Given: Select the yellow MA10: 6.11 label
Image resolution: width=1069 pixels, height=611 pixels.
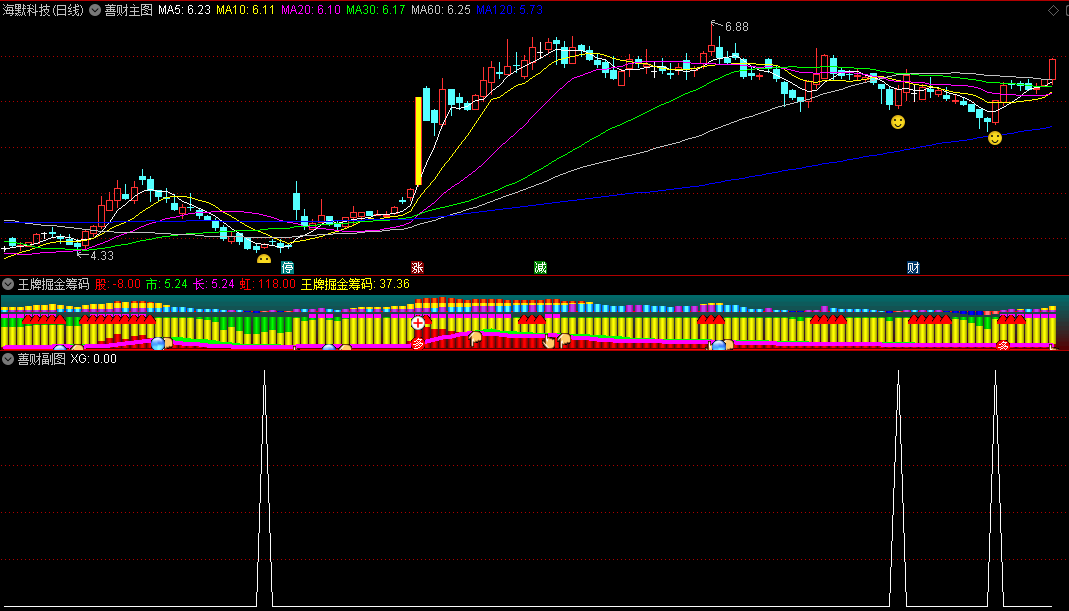Looking at the screenshot, I should pyautogui.click(x=245, y=10).
